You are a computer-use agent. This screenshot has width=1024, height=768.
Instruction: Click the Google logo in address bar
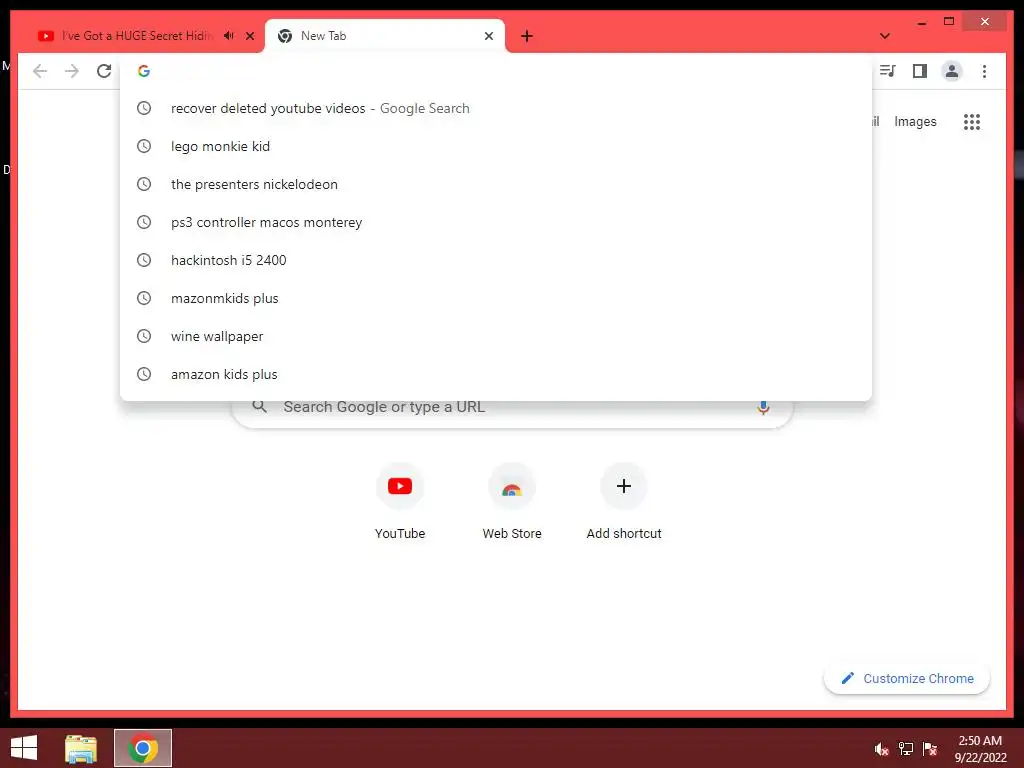(x=144, y=71)
